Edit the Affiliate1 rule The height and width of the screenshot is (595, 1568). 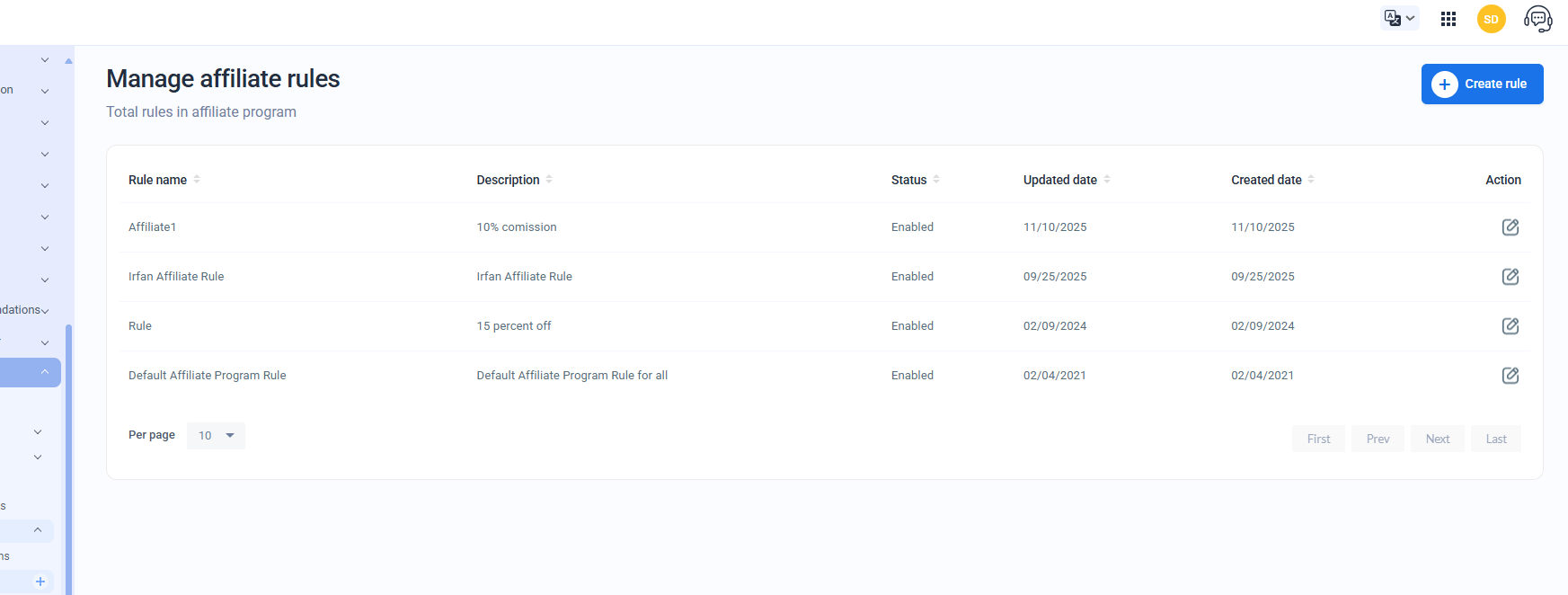point(1510,227)
